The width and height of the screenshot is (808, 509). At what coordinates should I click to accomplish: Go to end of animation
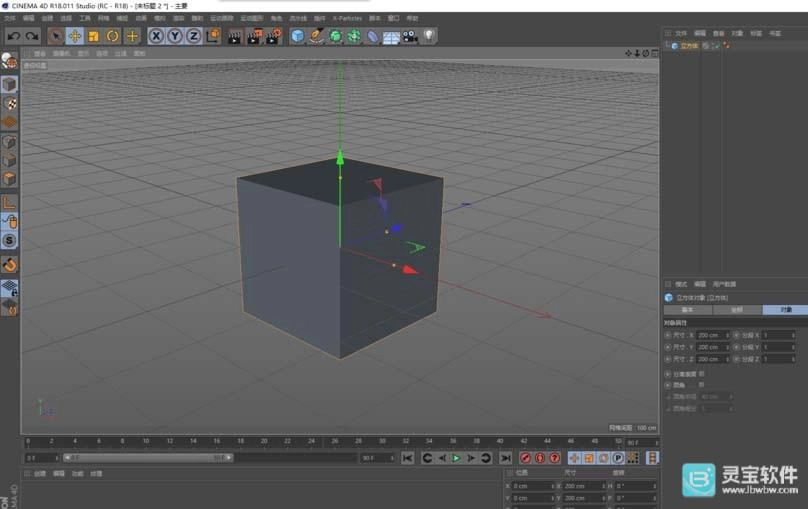(506, 458)
